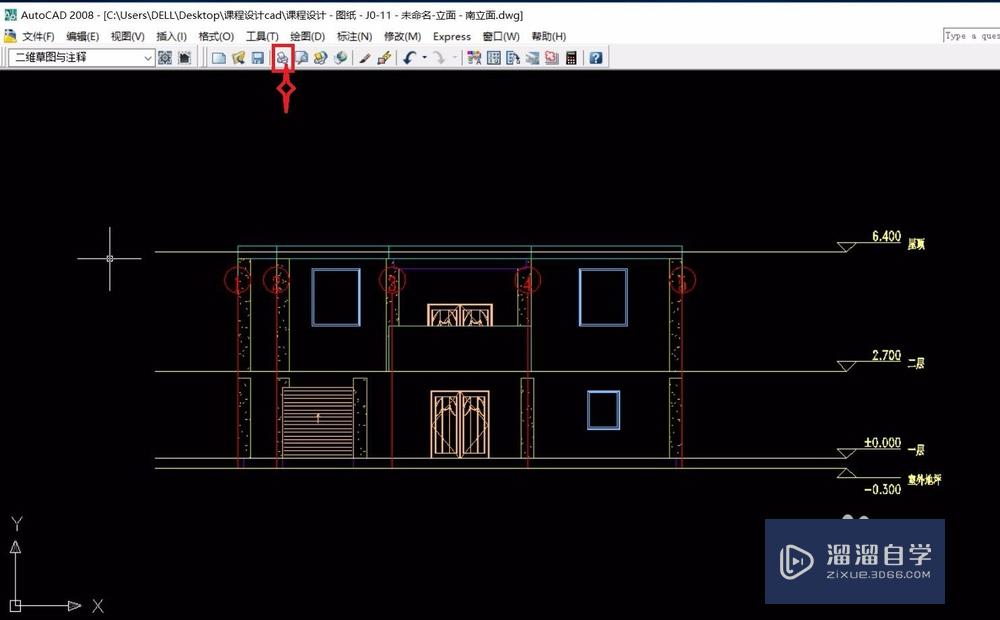Click the Publish icon
Image resolution: width=1000 pixels, height=620 pixels.
pyautogui.click(x=320, y=58)
